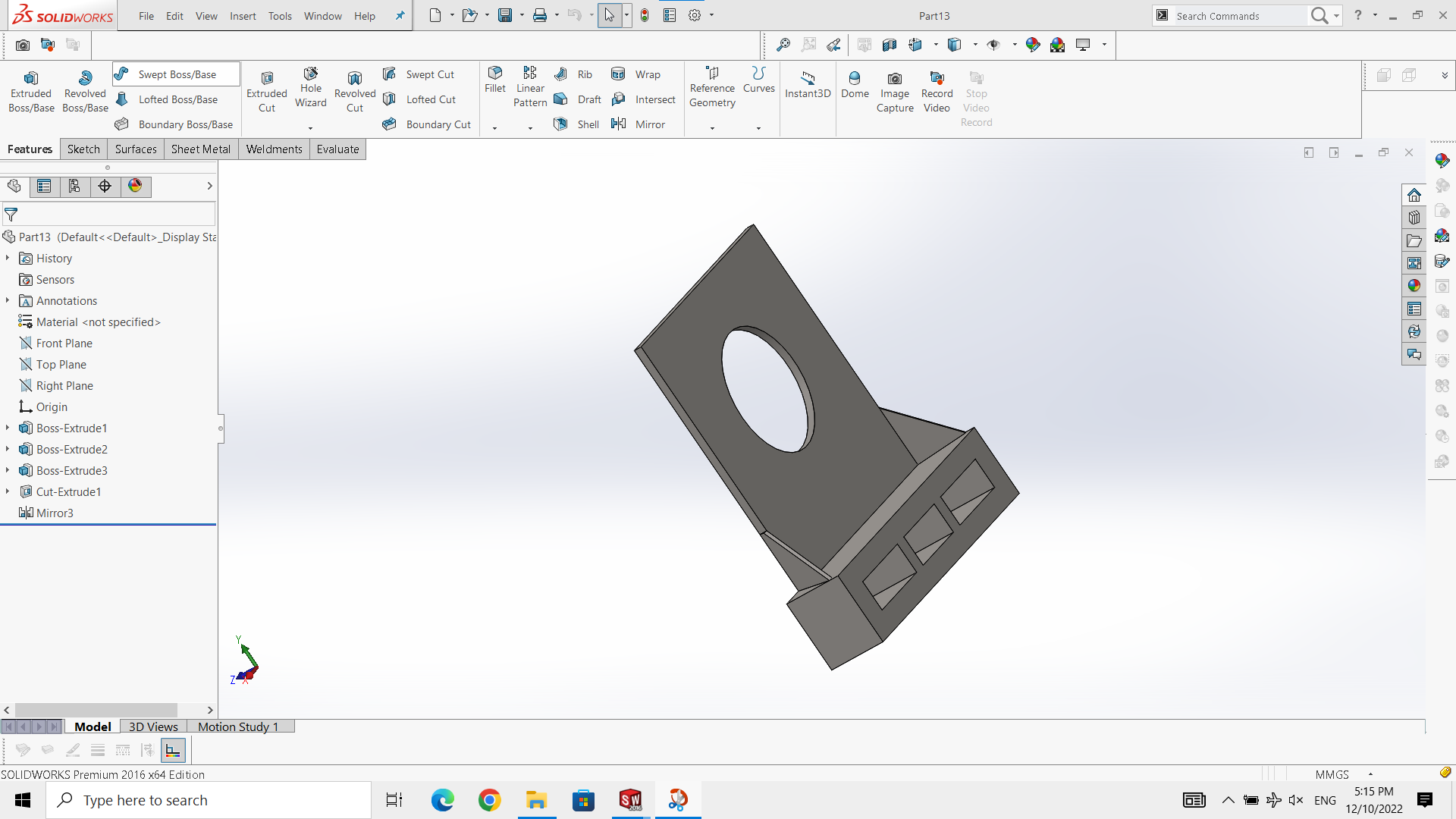The height and width of the screenshot is (819, 1456).
Task: Open the File menu
Action: [x=146, y=16]
